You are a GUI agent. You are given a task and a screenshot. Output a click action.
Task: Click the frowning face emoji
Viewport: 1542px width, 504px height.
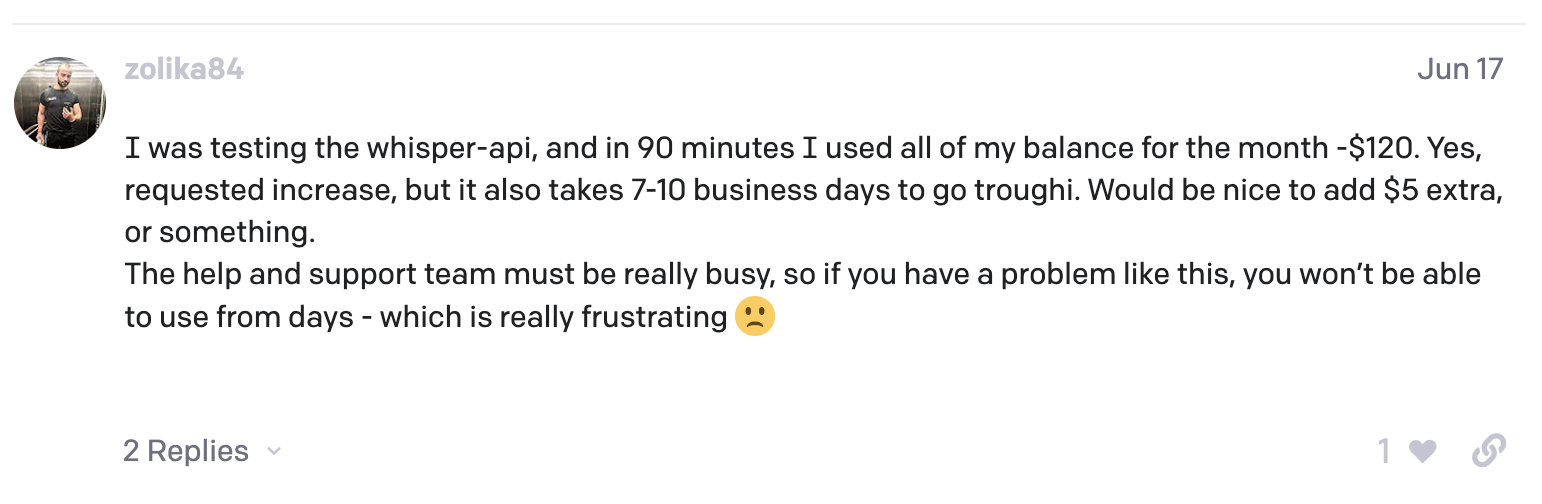pos(755,317)
